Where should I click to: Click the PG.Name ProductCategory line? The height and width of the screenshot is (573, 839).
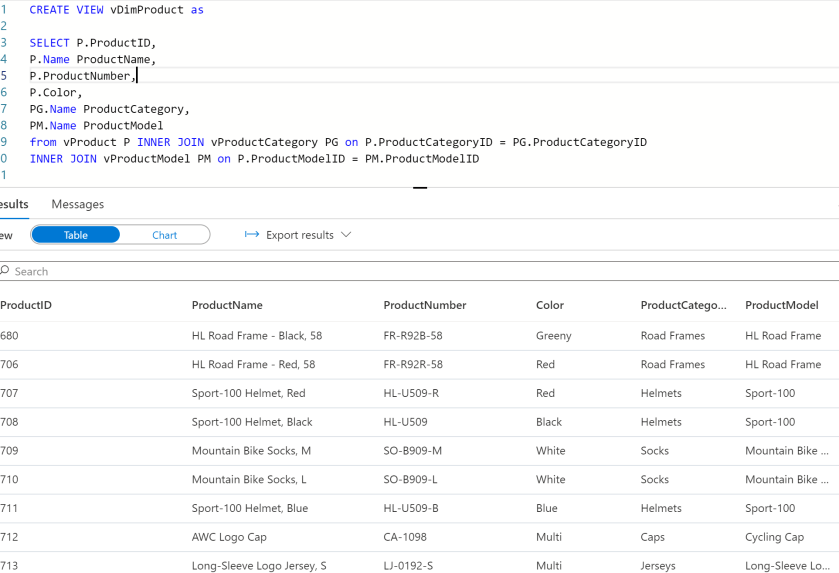point(109,109)
